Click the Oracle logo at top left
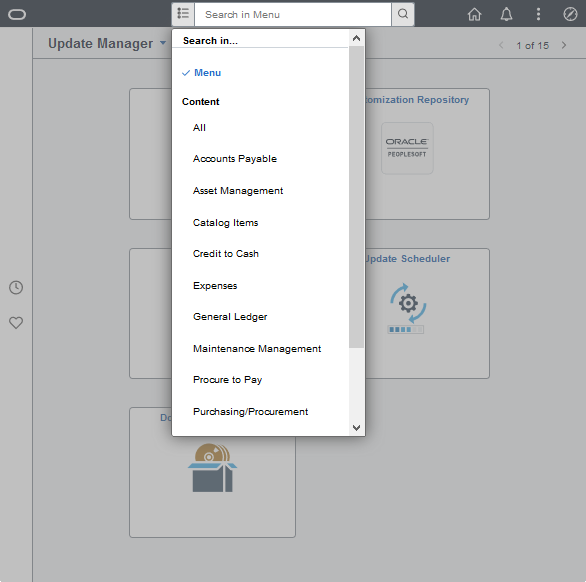This screenshot has width=586, height=582. 17,15
